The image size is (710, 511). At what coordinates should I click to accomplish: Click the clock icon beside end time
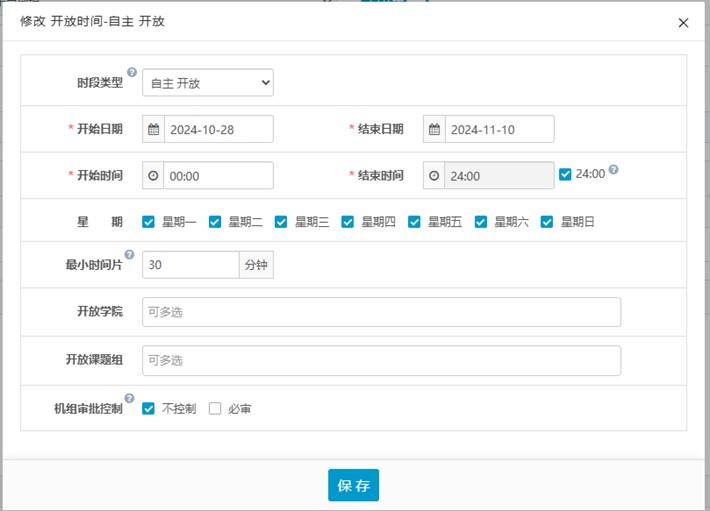point(433,176)
